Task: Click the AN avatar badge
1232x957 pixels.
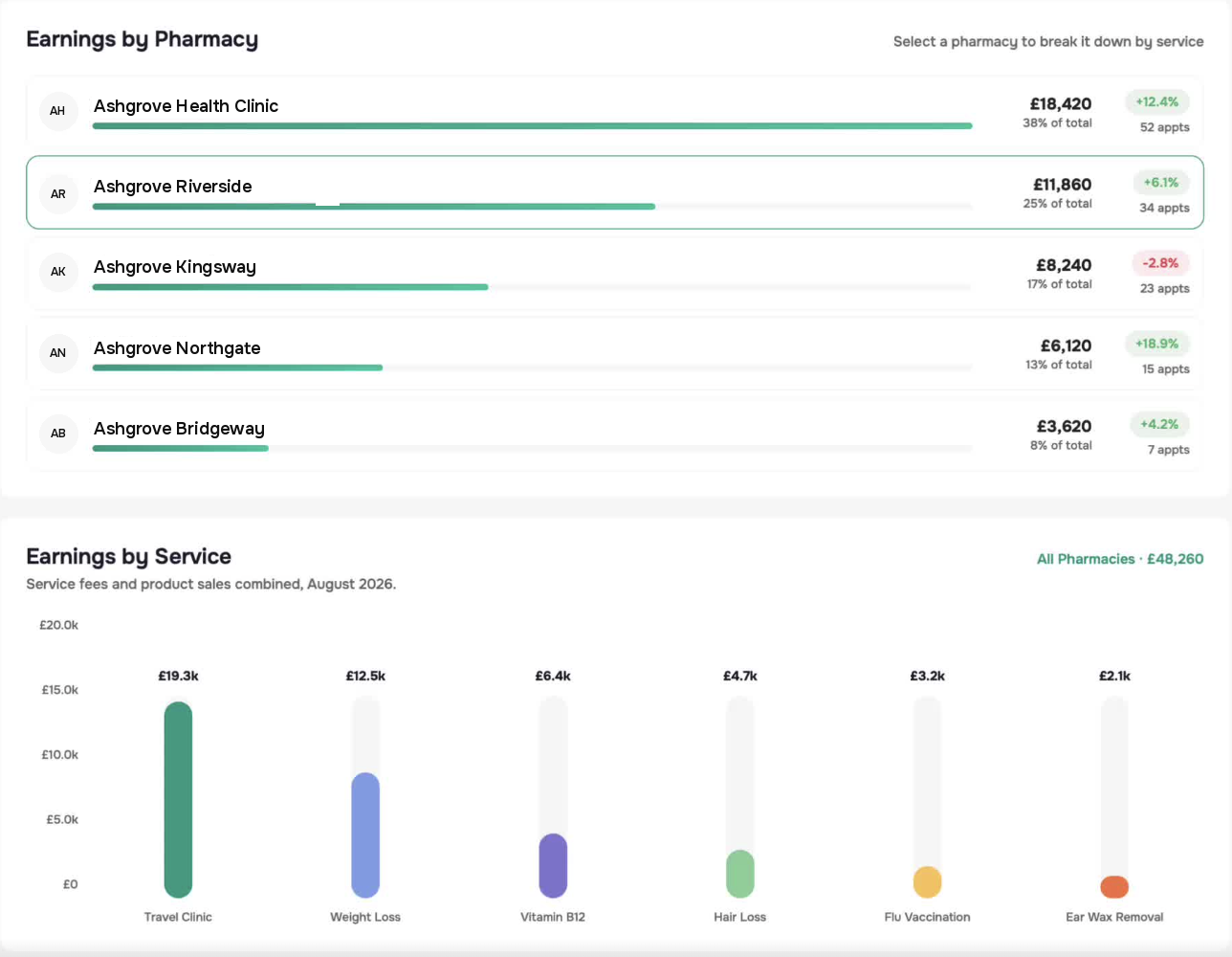Action: click(x=58, y=353)
